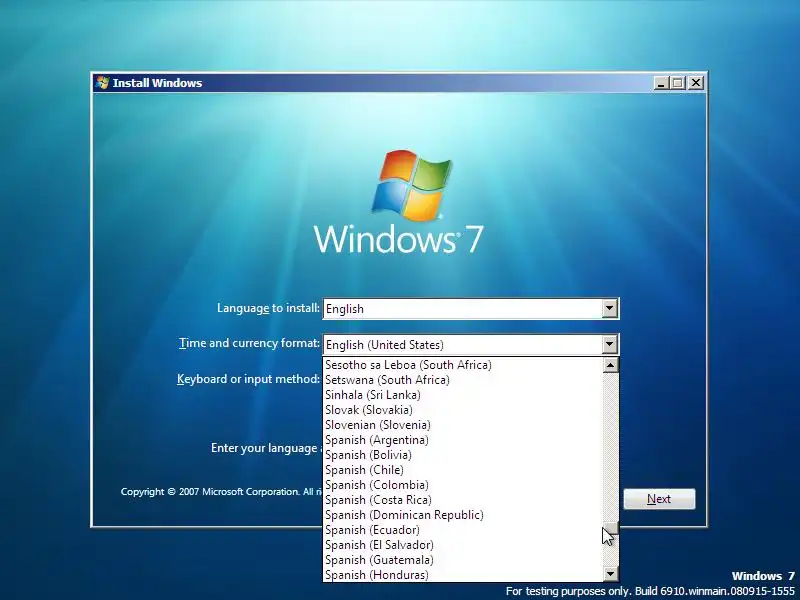Pick Spanish (Ecuador) option
This screenshot has height=600, width=800.
463,530
